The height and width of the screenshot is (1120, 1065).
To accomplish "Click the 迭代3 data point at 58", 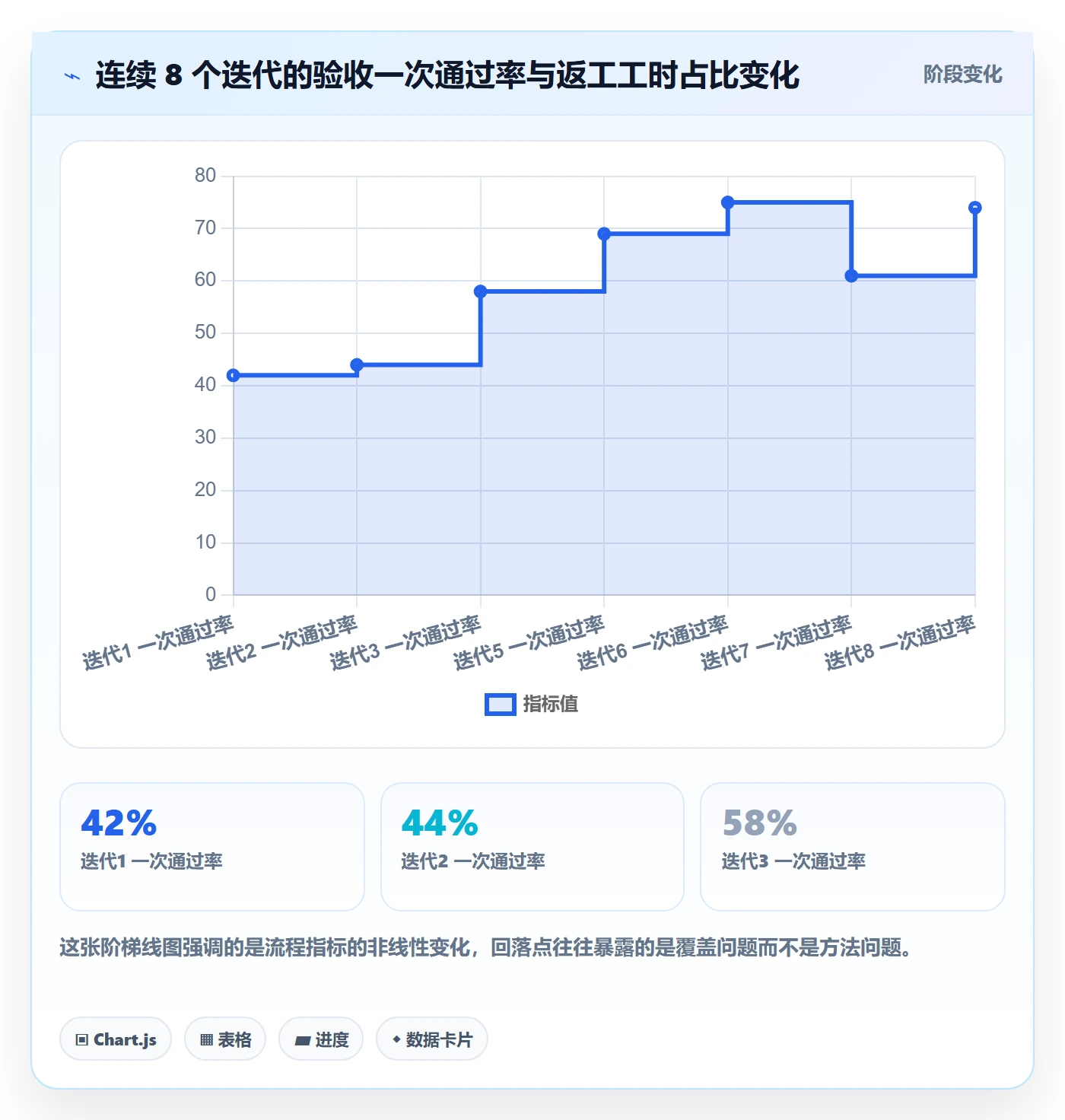I will click(x=481, y=291).
